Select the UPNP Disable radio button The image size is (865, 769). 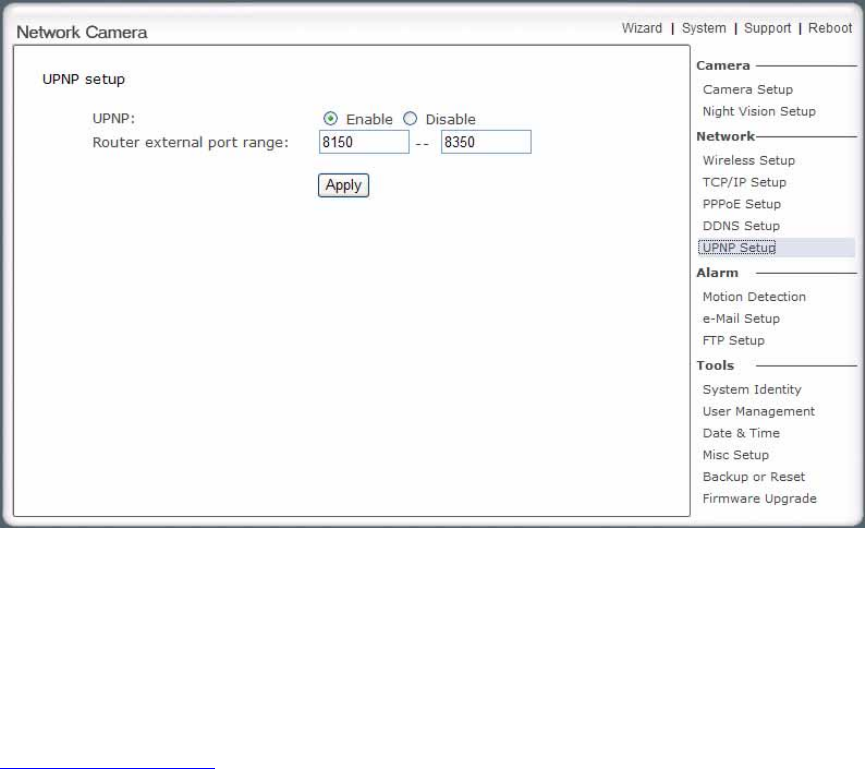coord(410,119)
